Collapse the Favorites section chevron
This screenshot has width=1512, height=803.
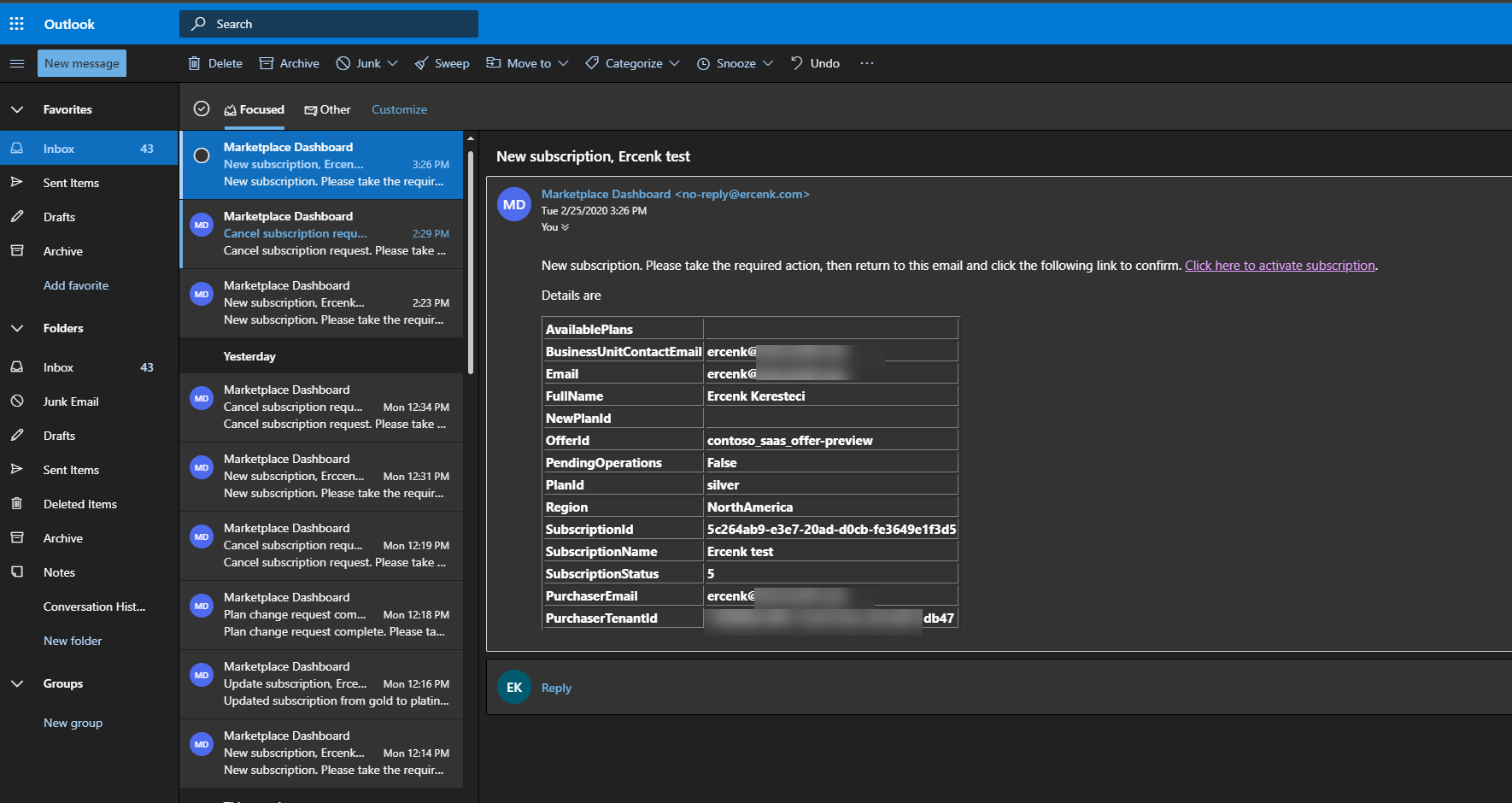17,109
